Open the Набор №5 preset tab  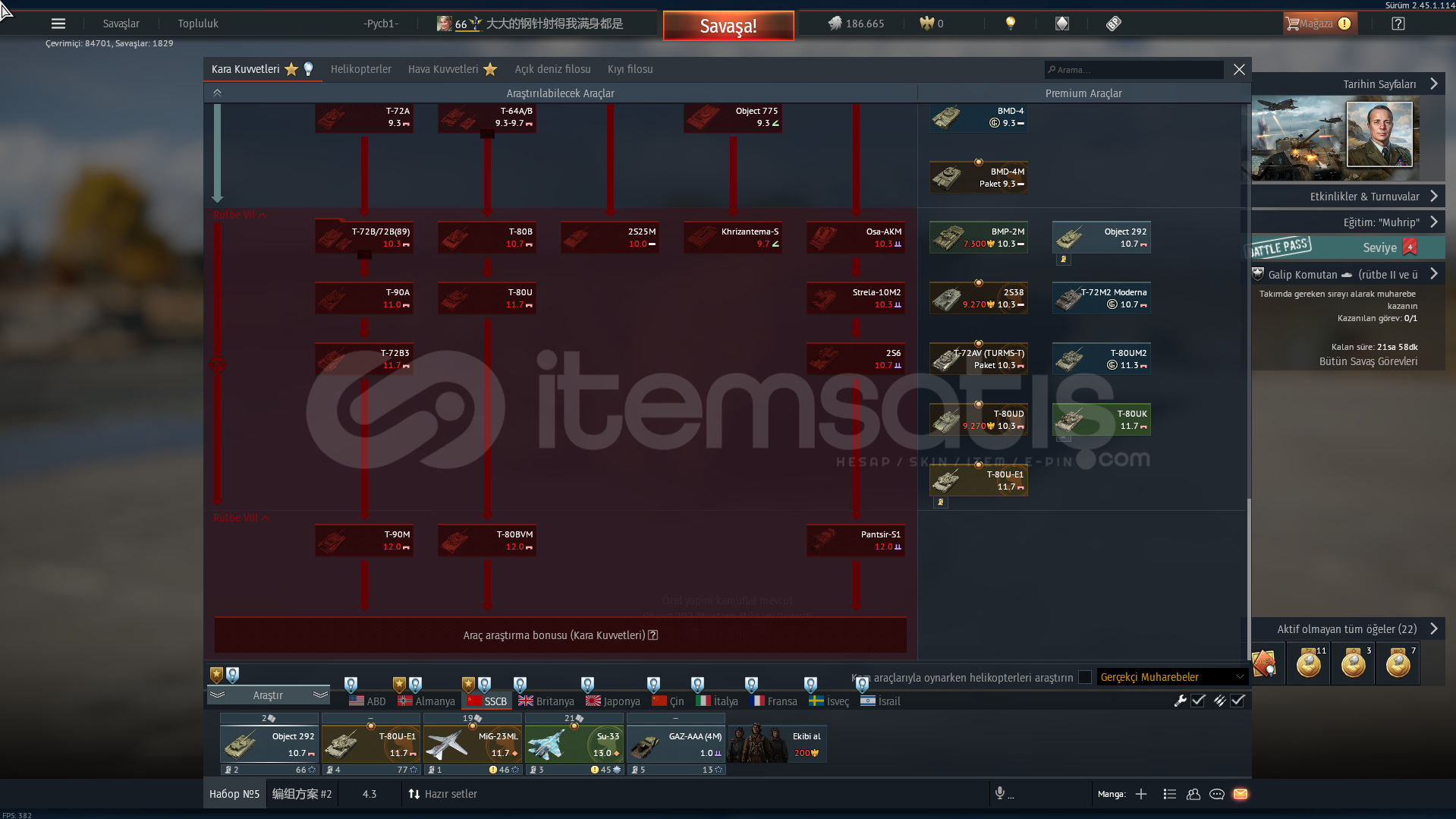coord(234,794)
